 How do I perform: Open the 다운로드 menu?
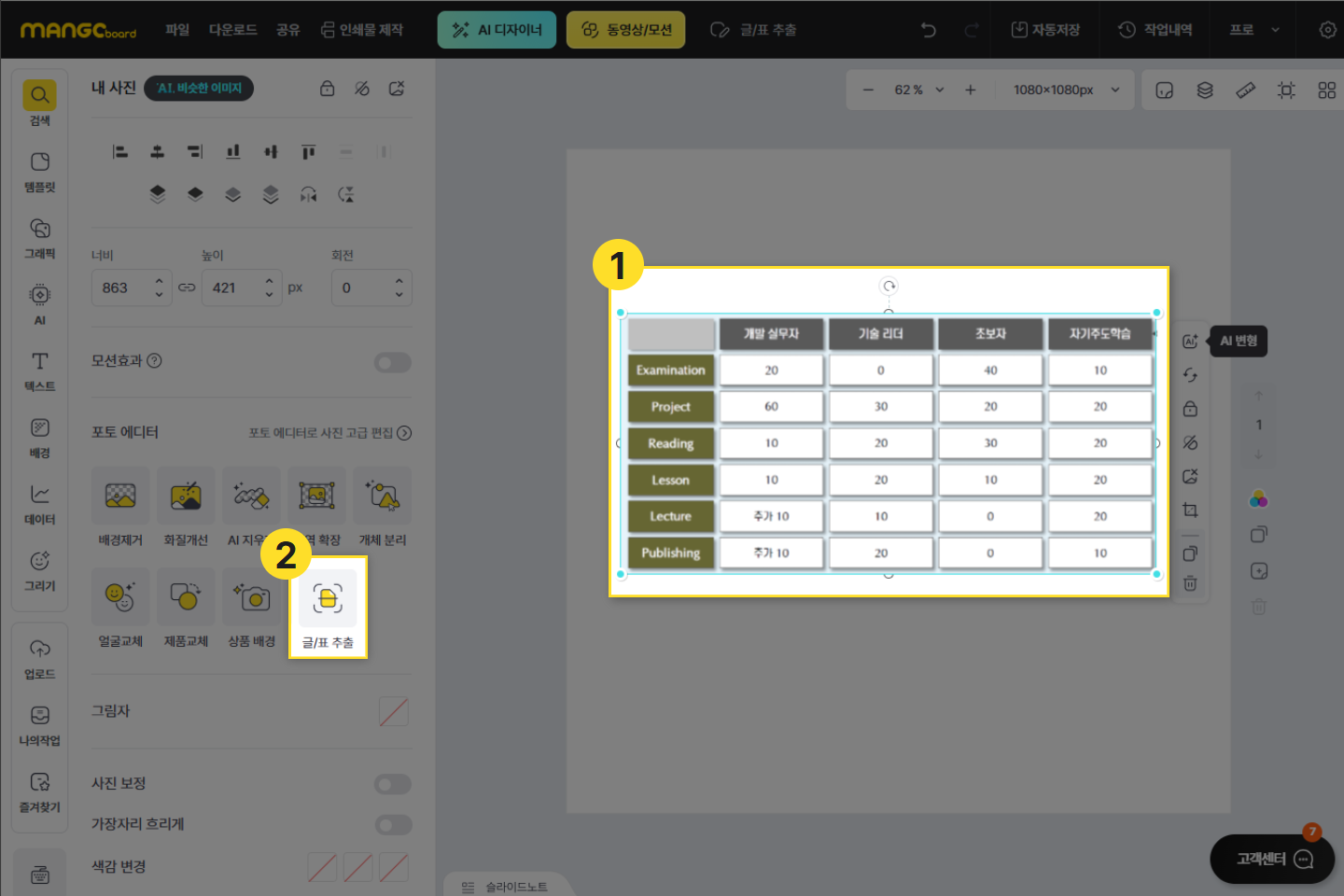tap(232, 30)
